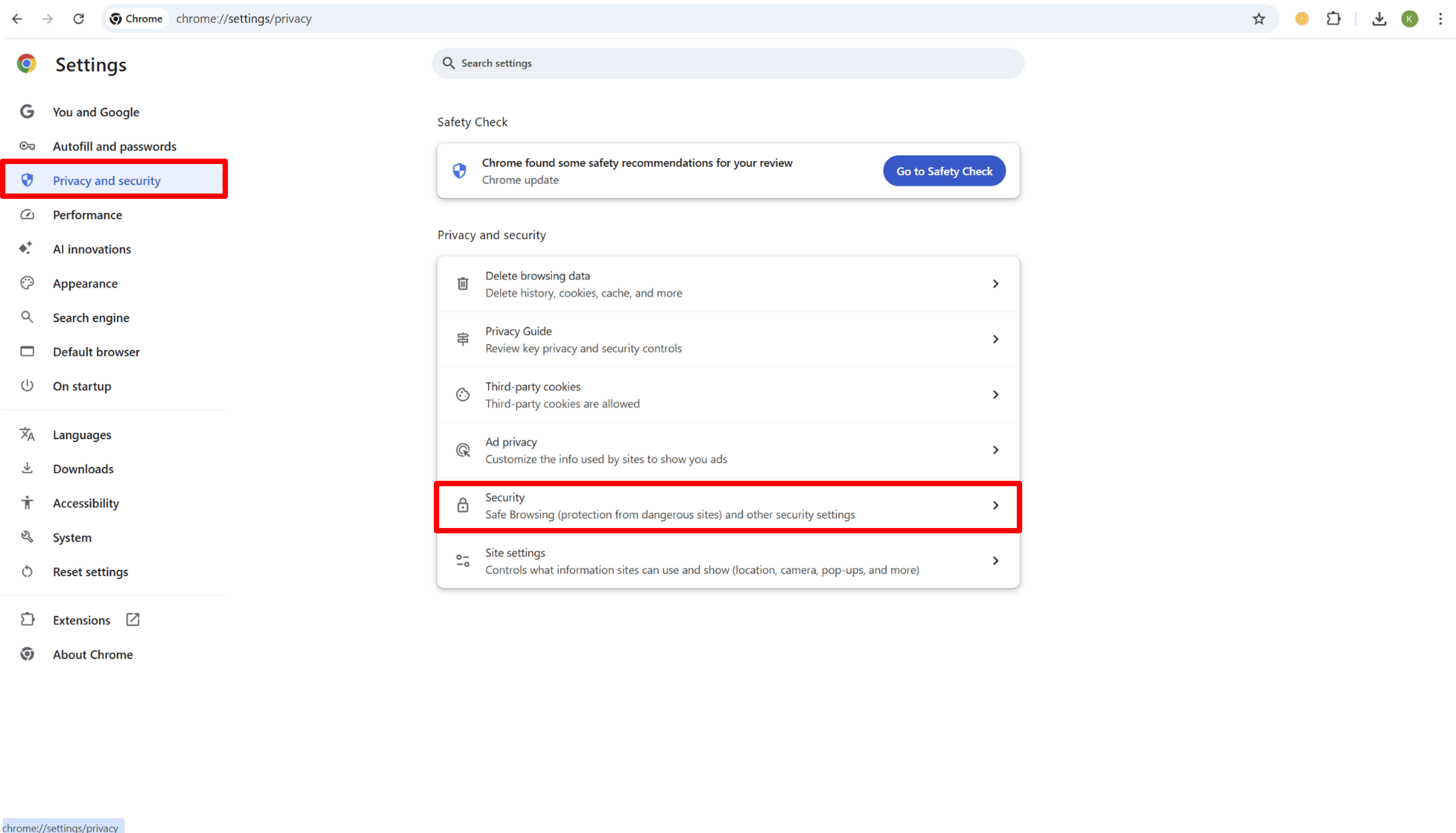
Task: Open Chrome's three-dot menu
Action: [1440, 19]
